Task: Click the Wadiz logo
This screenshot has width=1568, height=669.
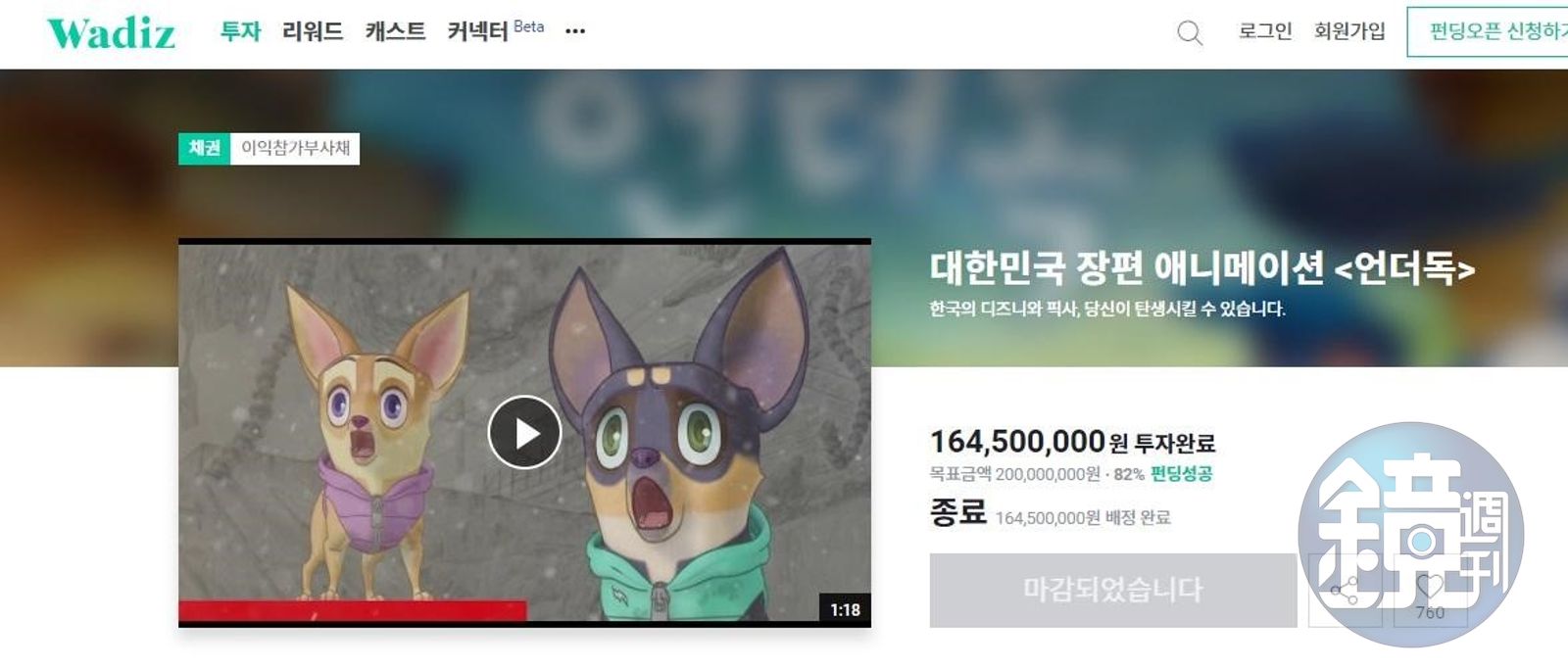Action: [x=112, y=32]
